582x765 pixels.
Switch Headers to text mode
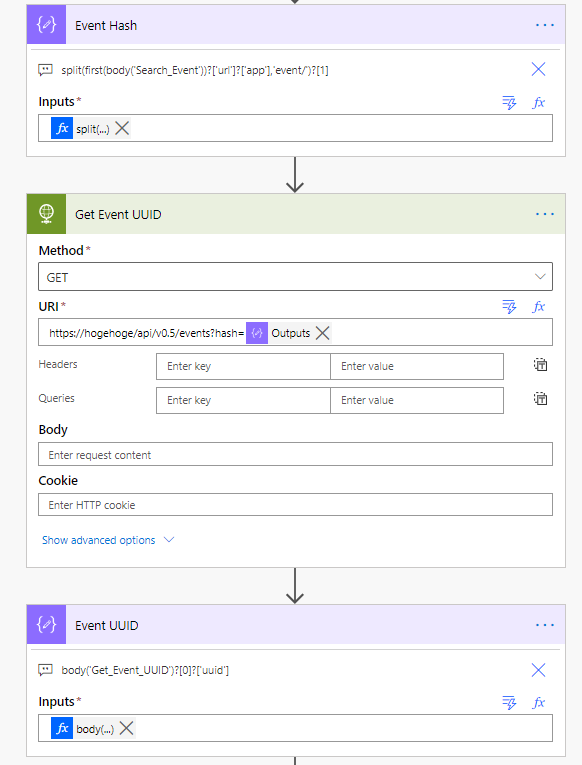540,365
